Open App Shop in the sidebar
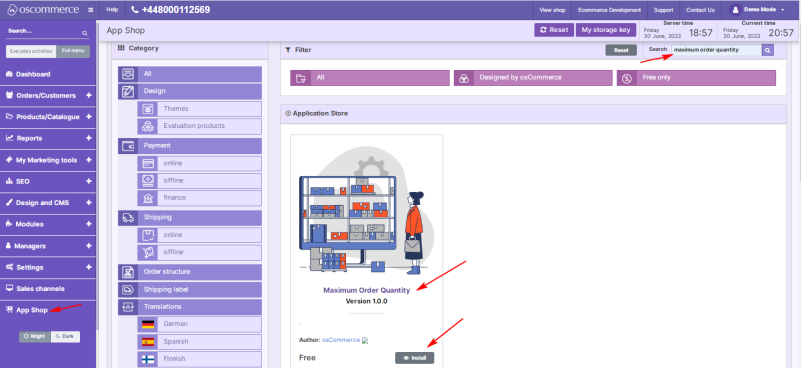The height and width of the screenshot is (368, 801). click(x=32, y=310)
